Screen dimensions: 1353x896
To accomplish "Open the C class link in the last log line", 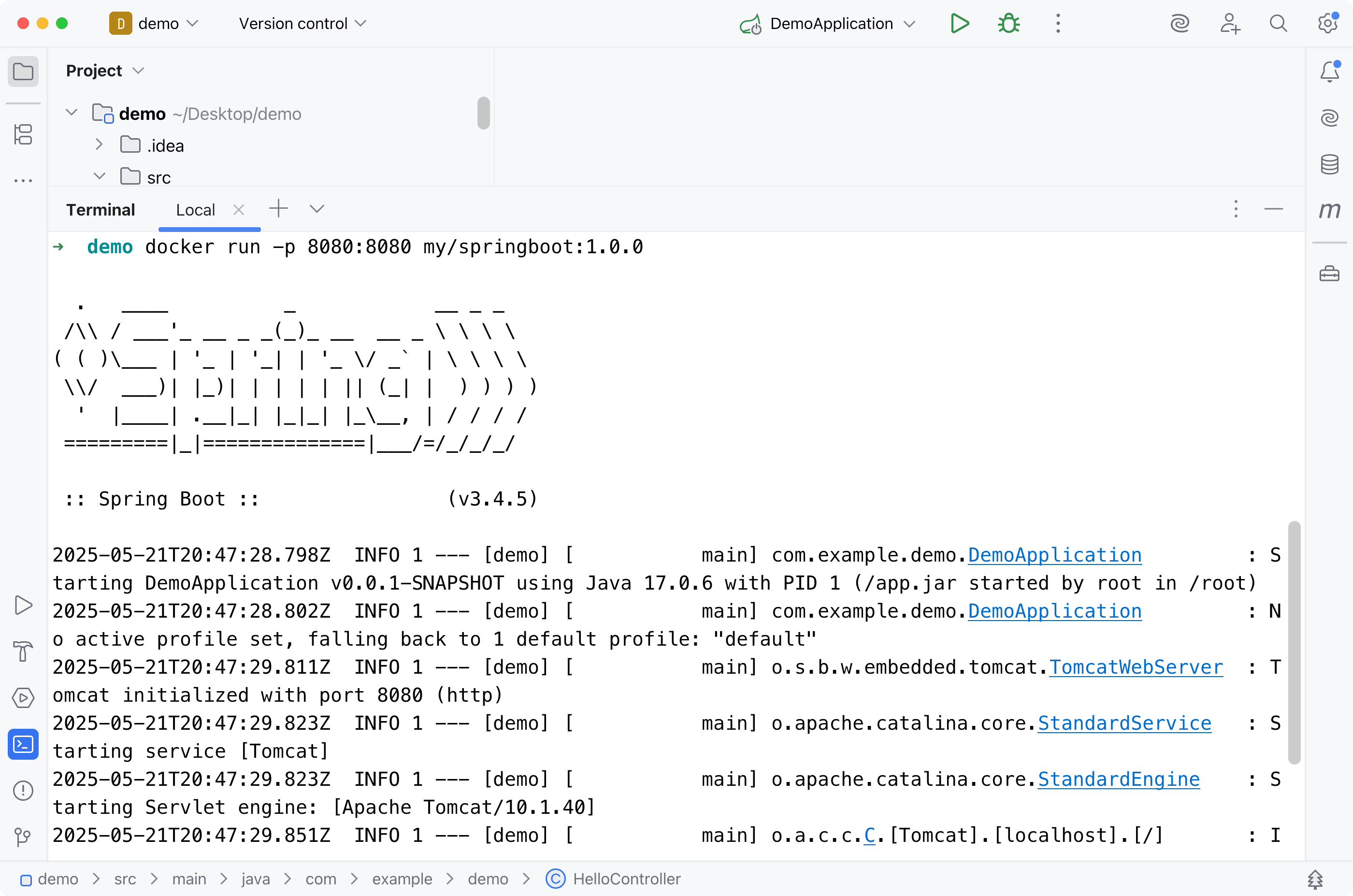I will pos(870,836).
